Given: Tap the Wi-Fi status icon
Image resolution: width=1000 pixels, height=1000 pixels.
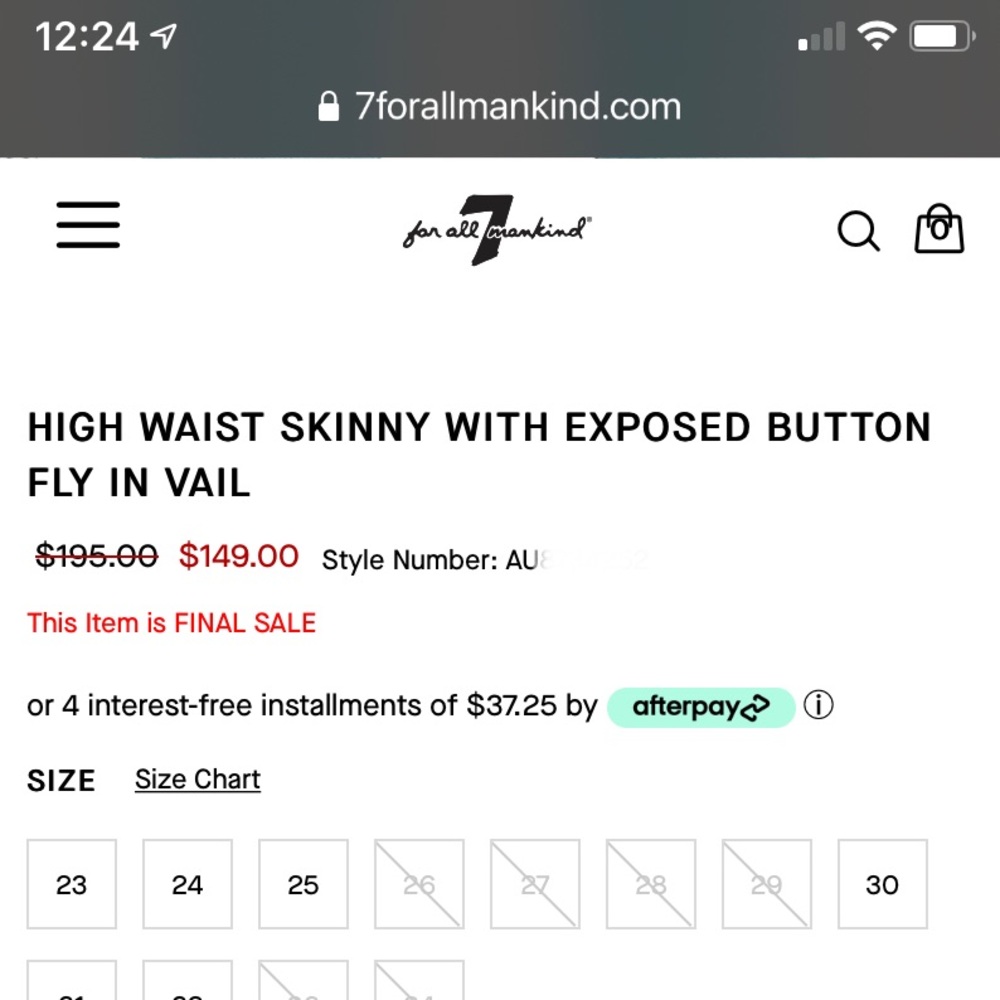Looking at the screenshot, I should (878, 38).
